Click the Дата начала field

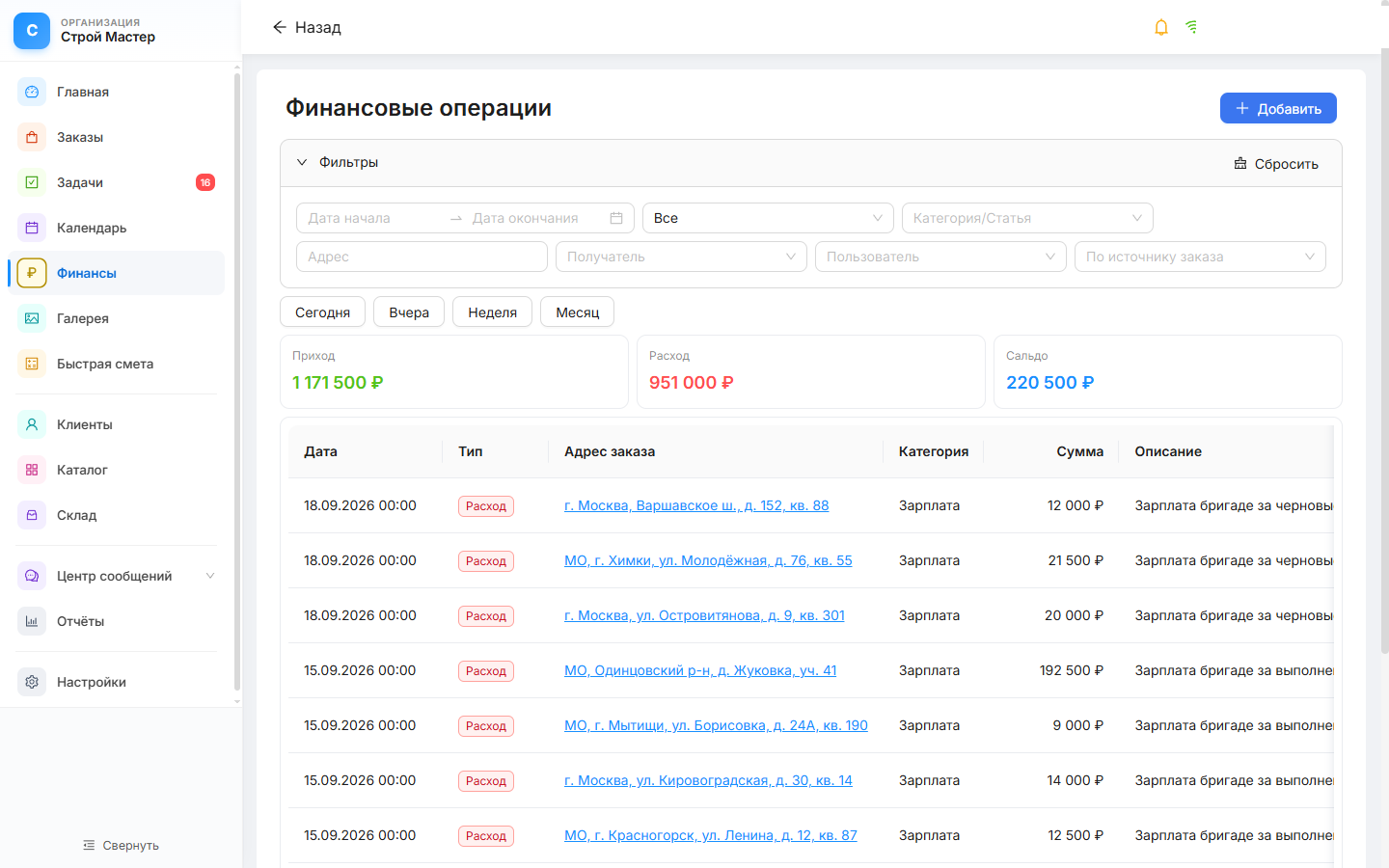[371, 218]
